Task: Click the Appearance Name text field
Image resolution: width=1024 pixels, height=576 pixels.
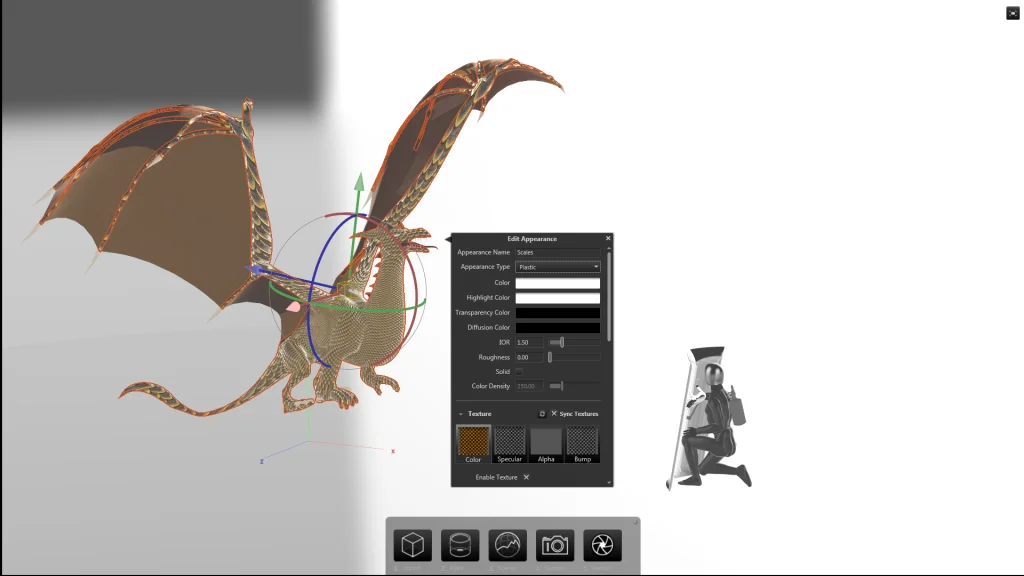Action: pos(557,252)
